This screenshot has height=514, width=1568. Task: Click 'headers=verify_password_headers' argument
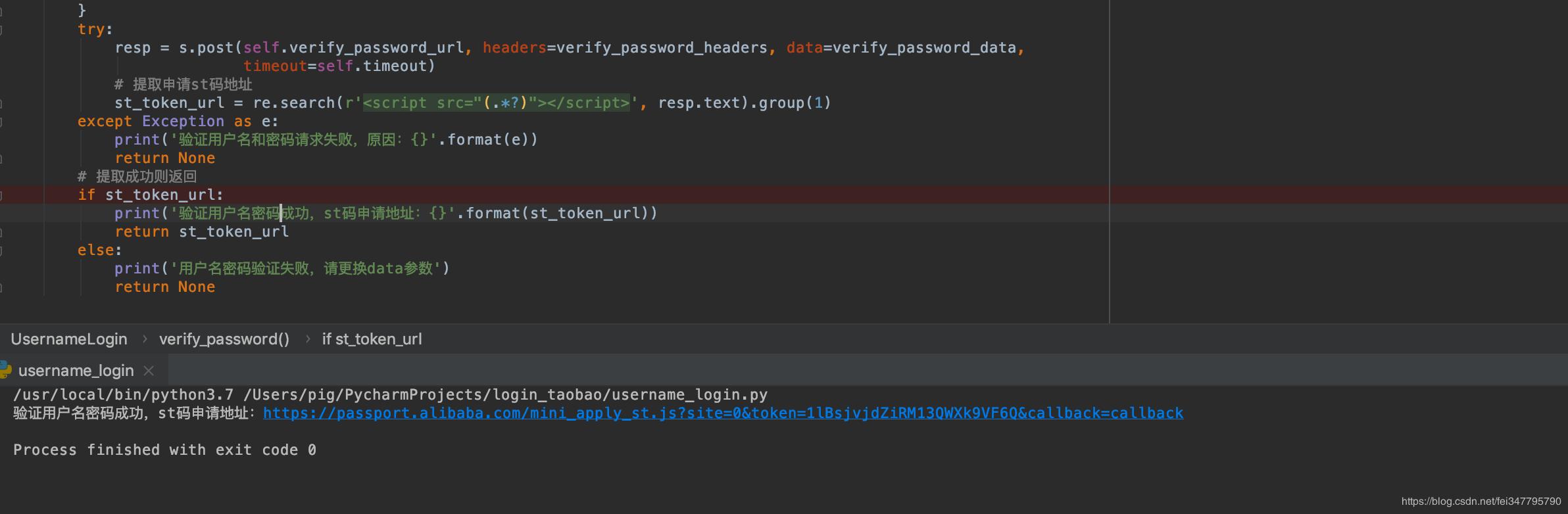pyautogui.click(x=625, y=48)
